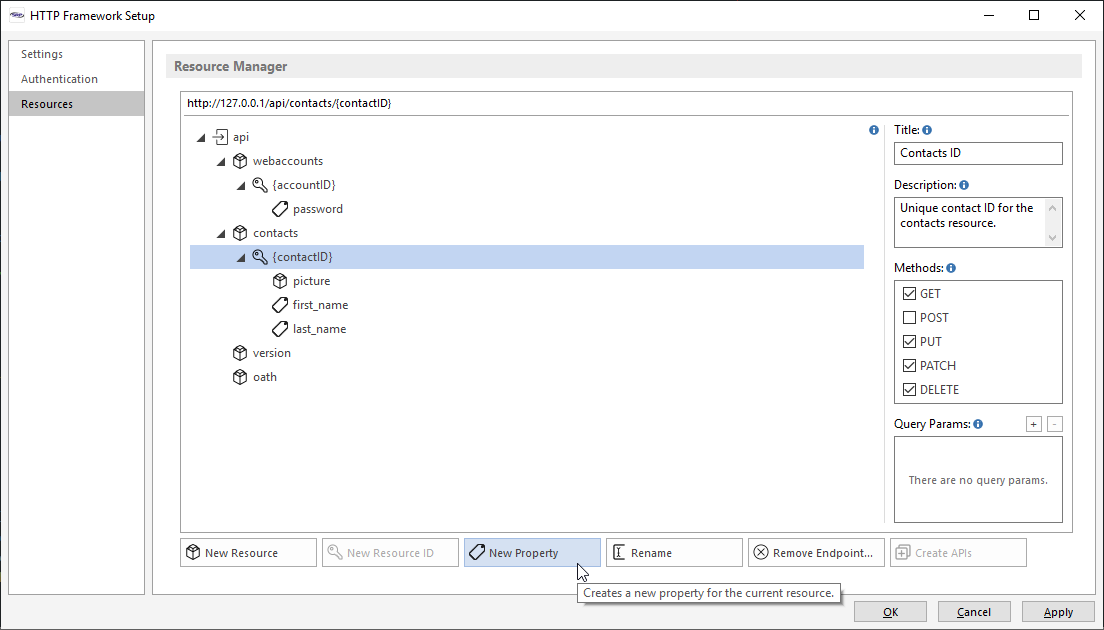Click the cube icon next to picture
The height and width of the screenshot is (630, 1104).
click(x=280, y=281)
